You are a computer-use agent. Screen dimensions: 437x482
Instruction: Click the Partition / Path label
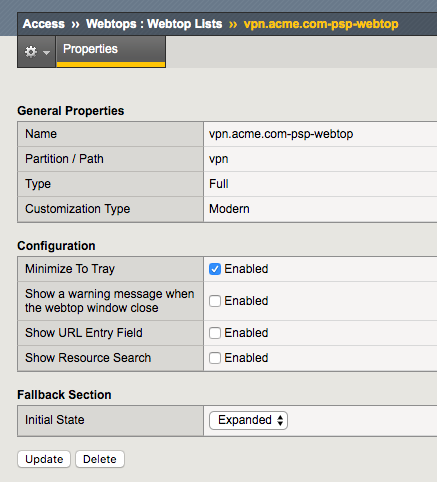64,159
